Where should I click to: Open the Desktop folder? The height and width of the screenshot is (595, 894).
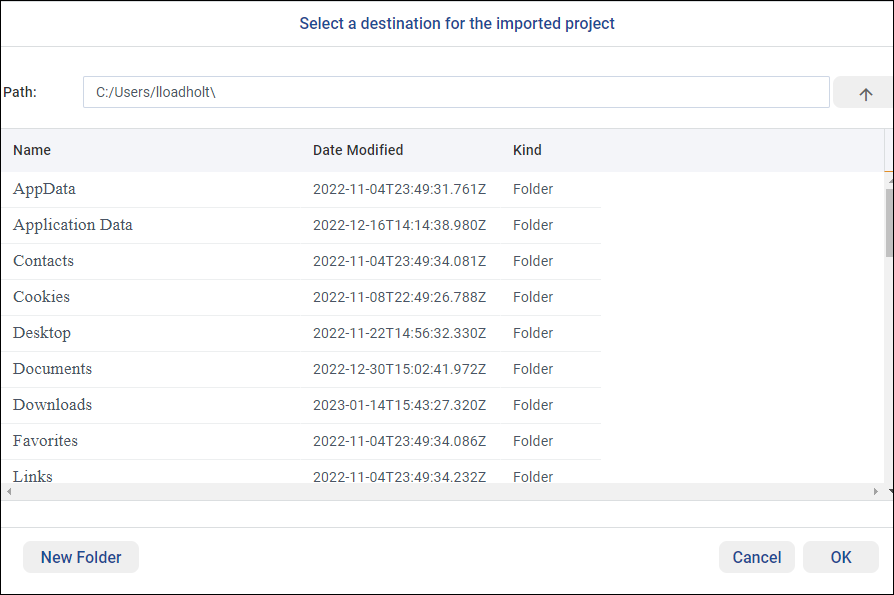pos(42,333)
